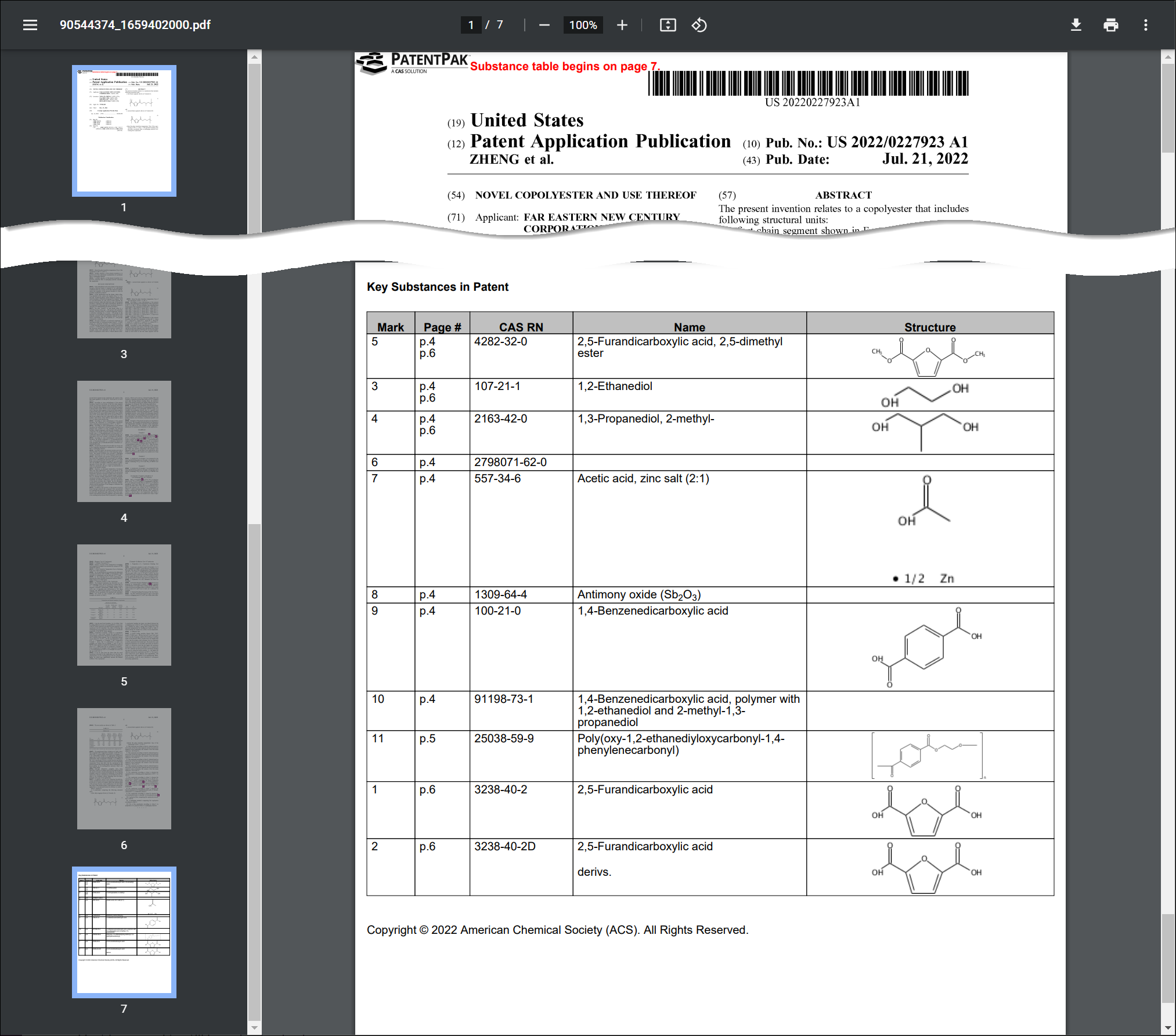
Task: Click the patent barcode image
Action: 809,83
